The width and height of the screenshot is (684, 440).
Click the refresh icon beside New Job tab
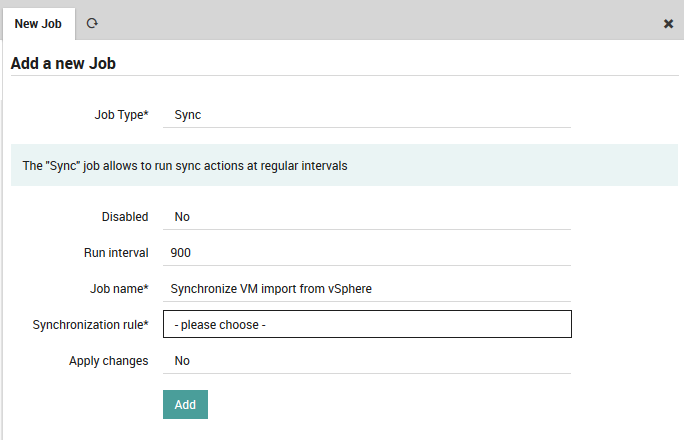92,23
